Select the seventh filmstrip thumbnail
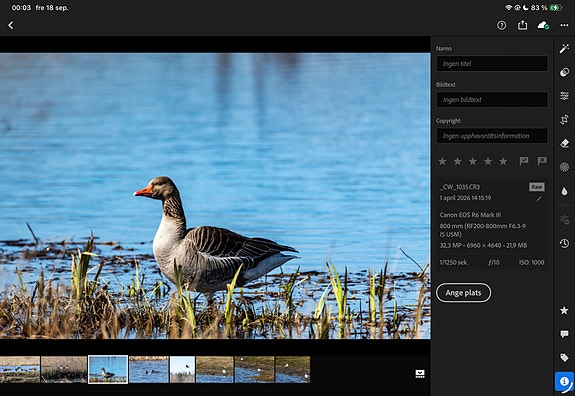Image resolution: width=575 pixels, height=396 pixels. (254, 370)
